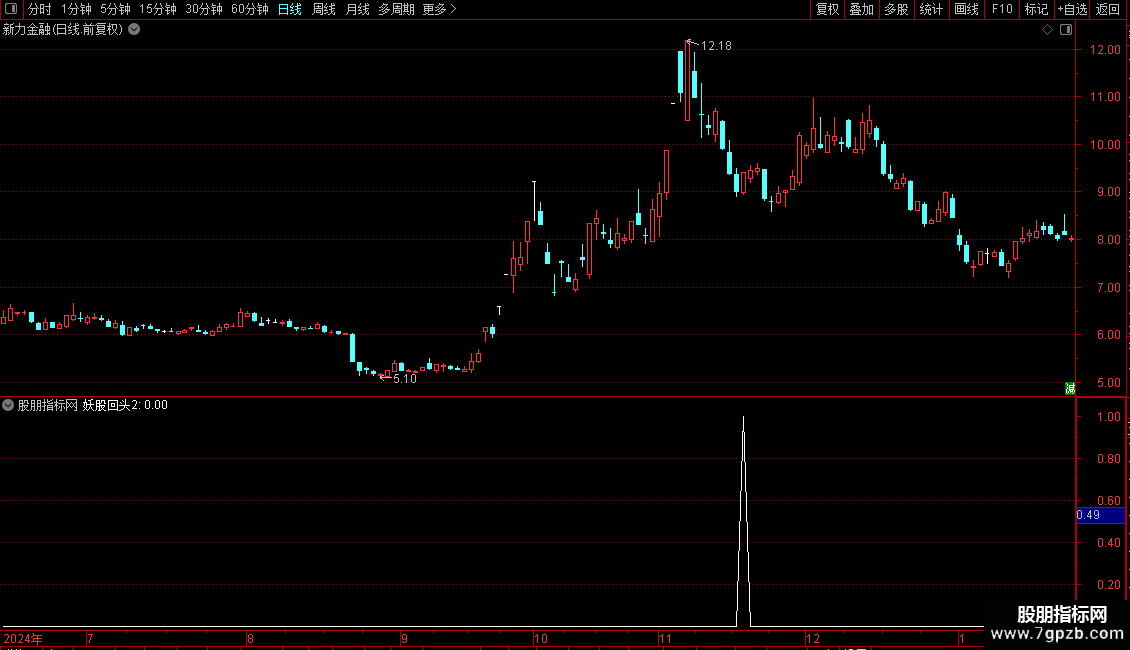Click the 返回 back button
The height and width of the screenshot is (650, 1130).
(x=1108, y=9)
